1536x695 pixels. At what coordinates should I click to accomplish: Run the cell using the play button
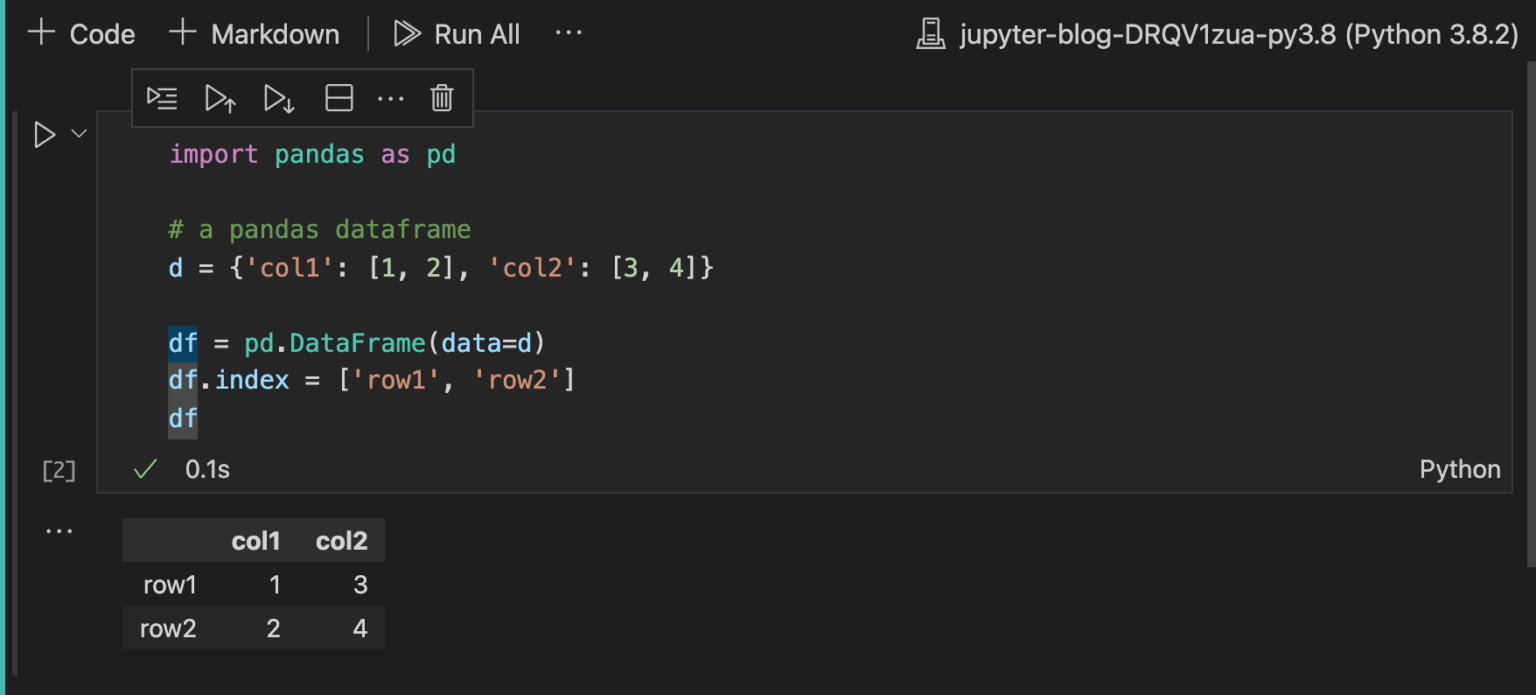coord(42,135)
